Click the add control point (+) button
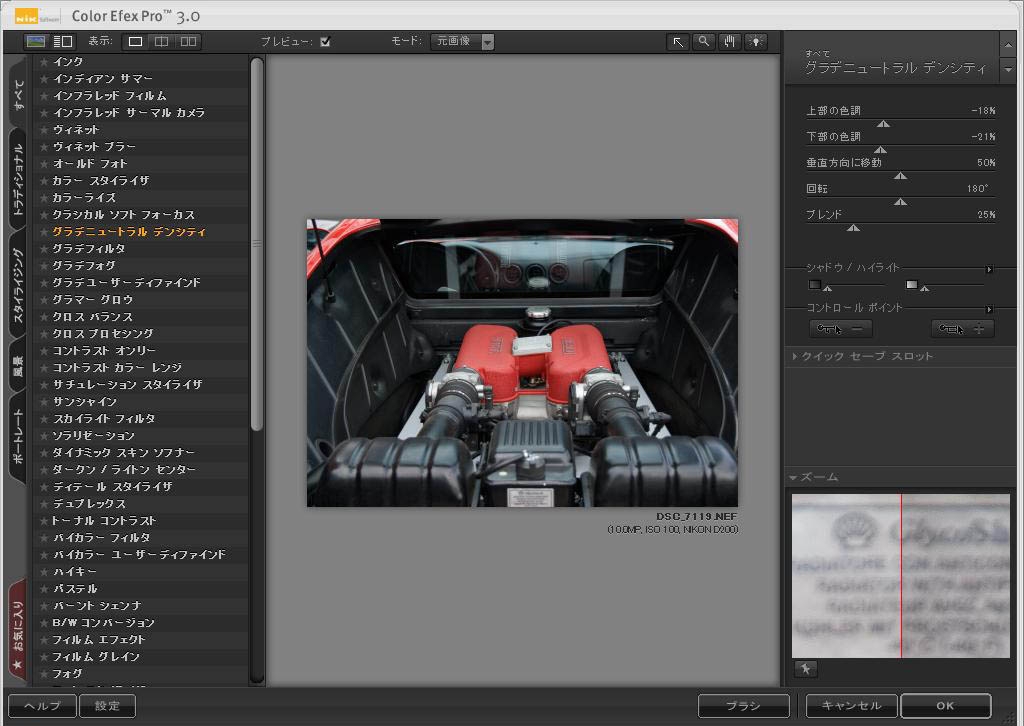 (962, 328)
